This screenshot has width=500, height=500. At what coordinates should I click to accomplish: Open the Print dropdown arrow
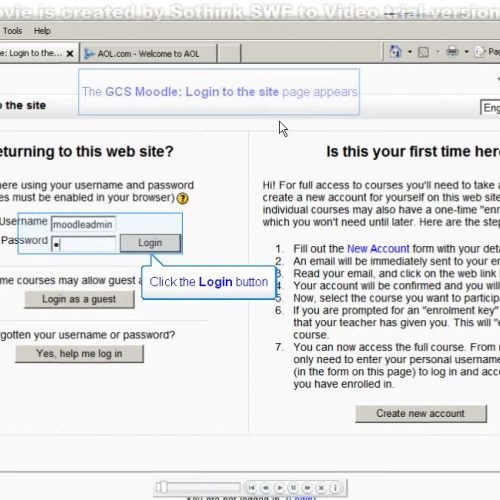coord(466,52)
